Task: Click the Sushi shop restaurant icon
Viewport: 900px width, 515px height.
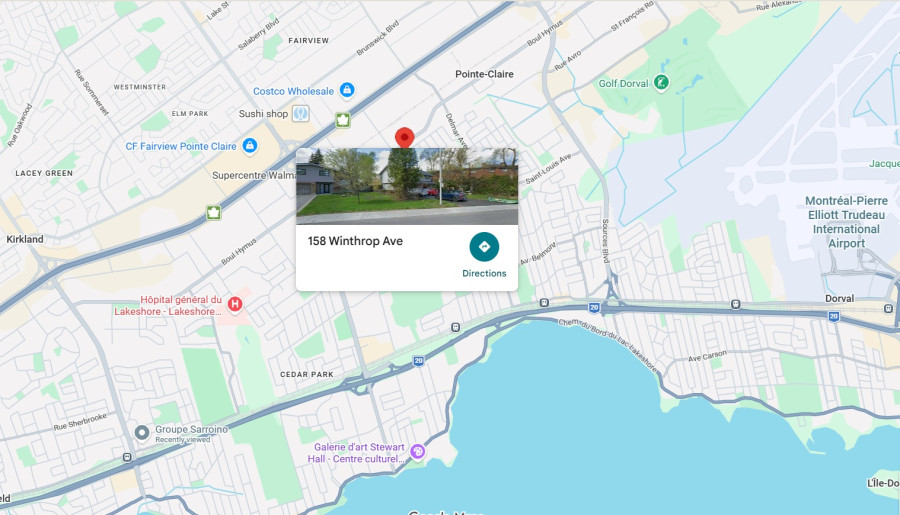Action: [x=301, y=113]
